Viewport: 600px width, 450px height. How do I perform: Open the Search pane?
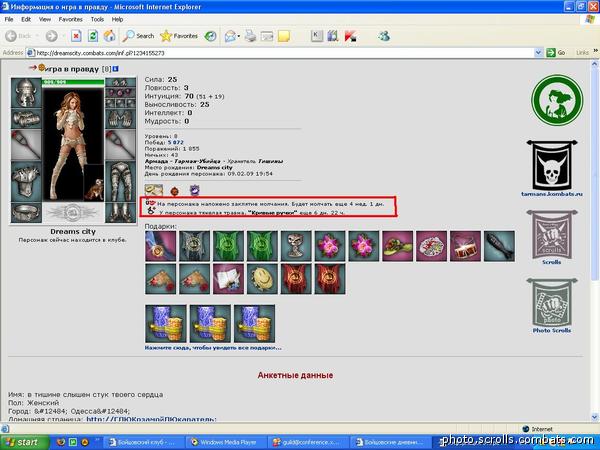138,36
